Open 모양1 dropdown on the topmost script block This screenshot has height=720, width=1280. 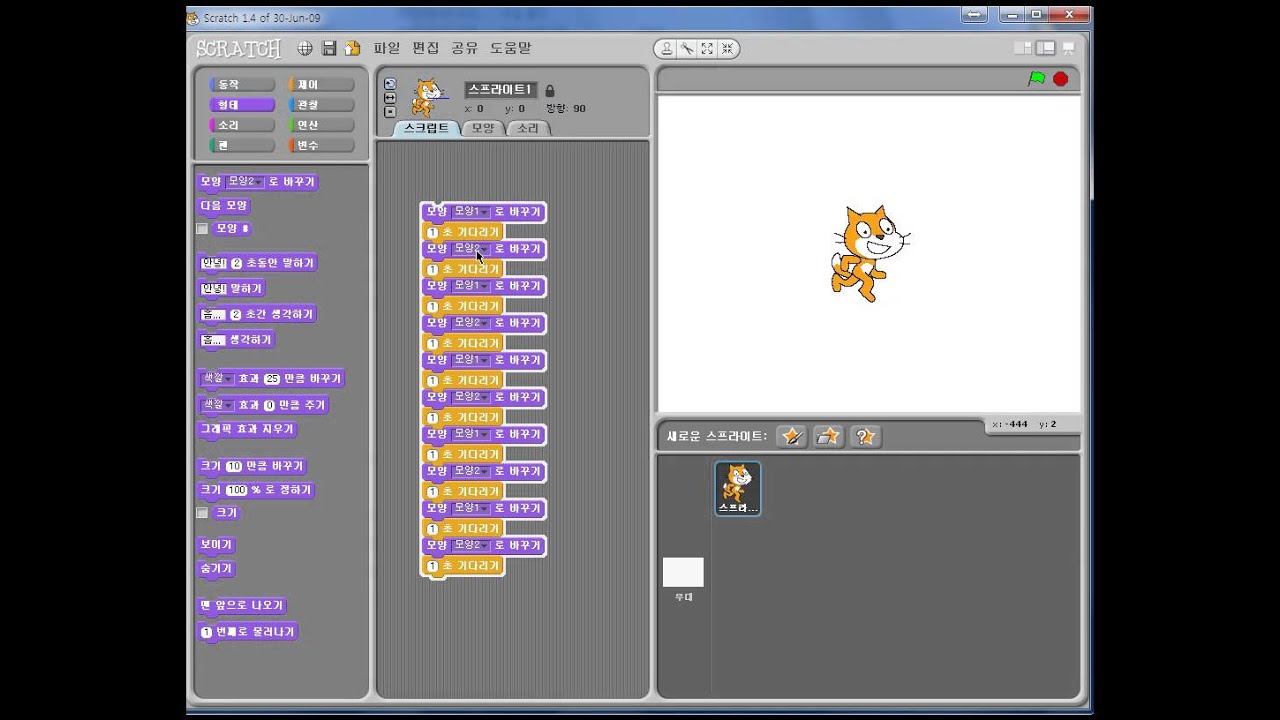click(x=471, y=212)
